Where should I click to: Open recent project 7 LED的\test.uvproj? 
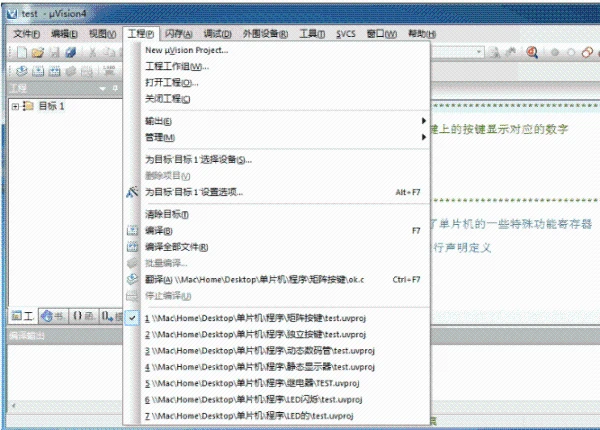276,415
